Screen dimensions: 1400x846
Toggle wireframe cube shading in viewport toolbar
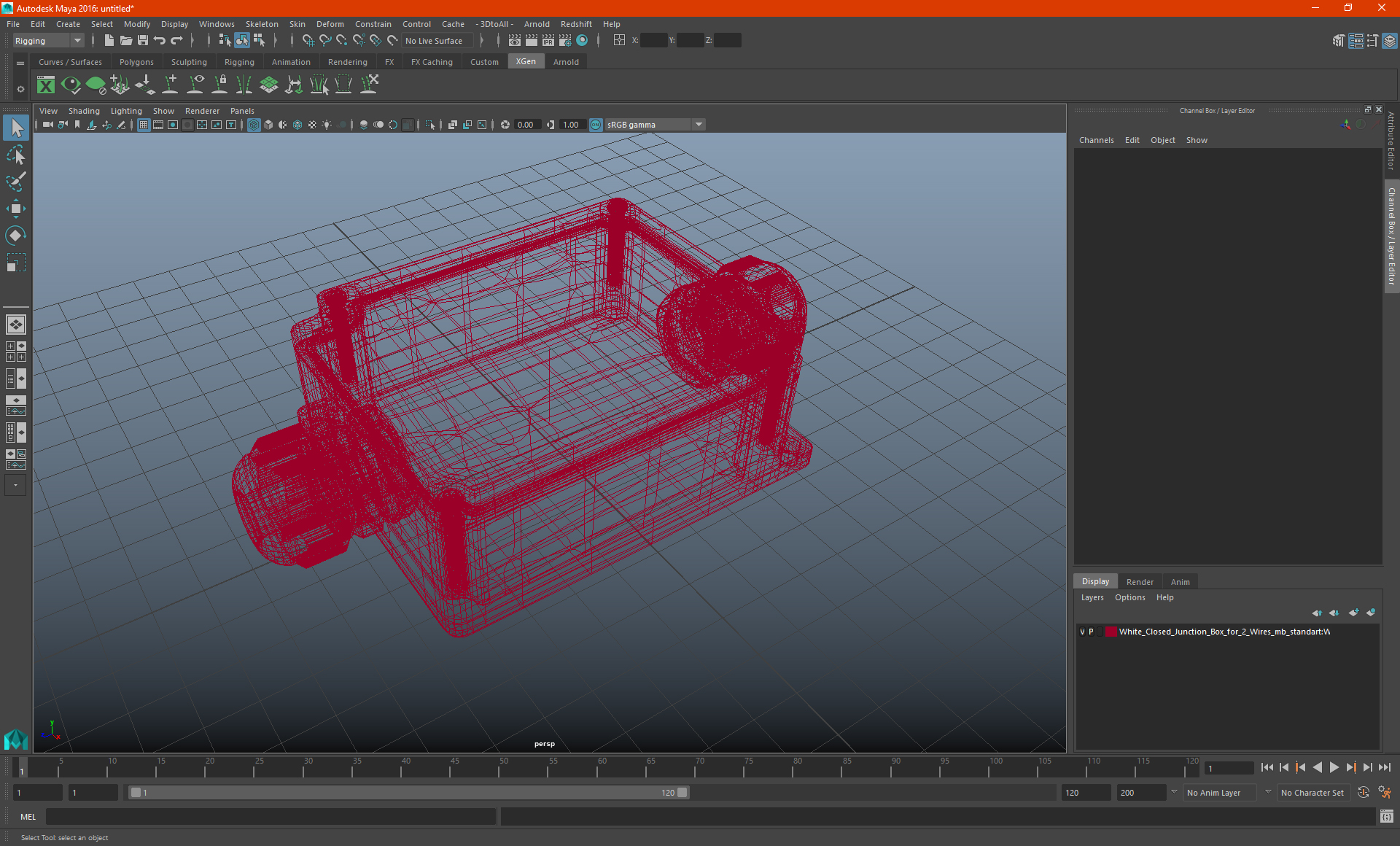pyautogui.click(x=254, y=125)
